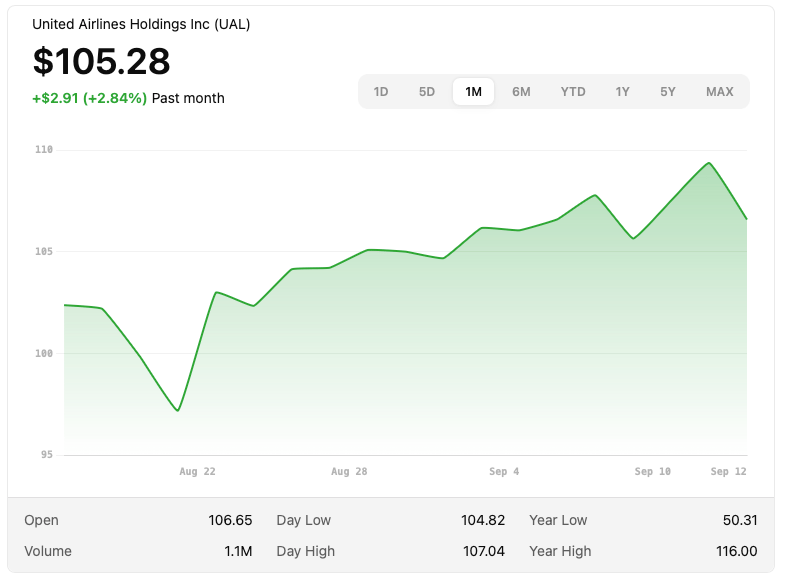
Task: Click the 110 y-axis label
Action: pos(44,150)
